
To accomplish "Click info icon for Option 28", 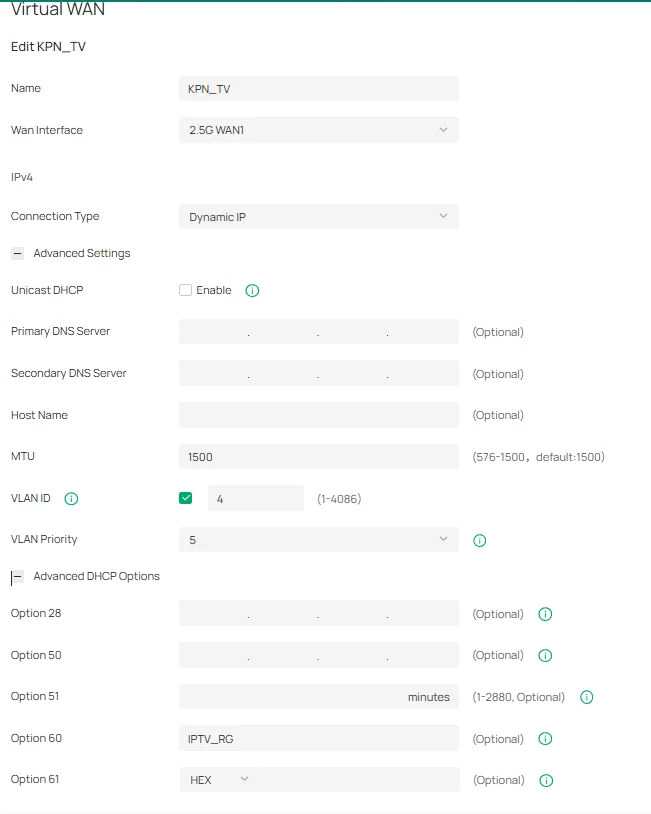I will pos(545,614).
